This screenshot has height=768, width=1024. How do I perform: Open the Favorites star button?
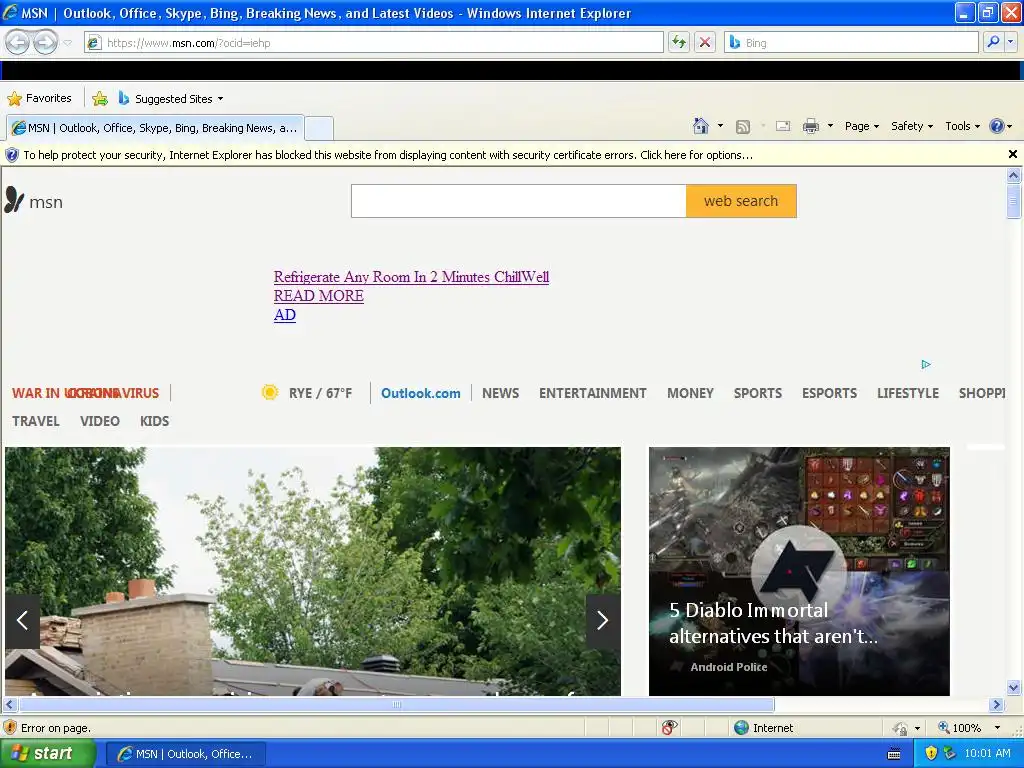point(39,99)
